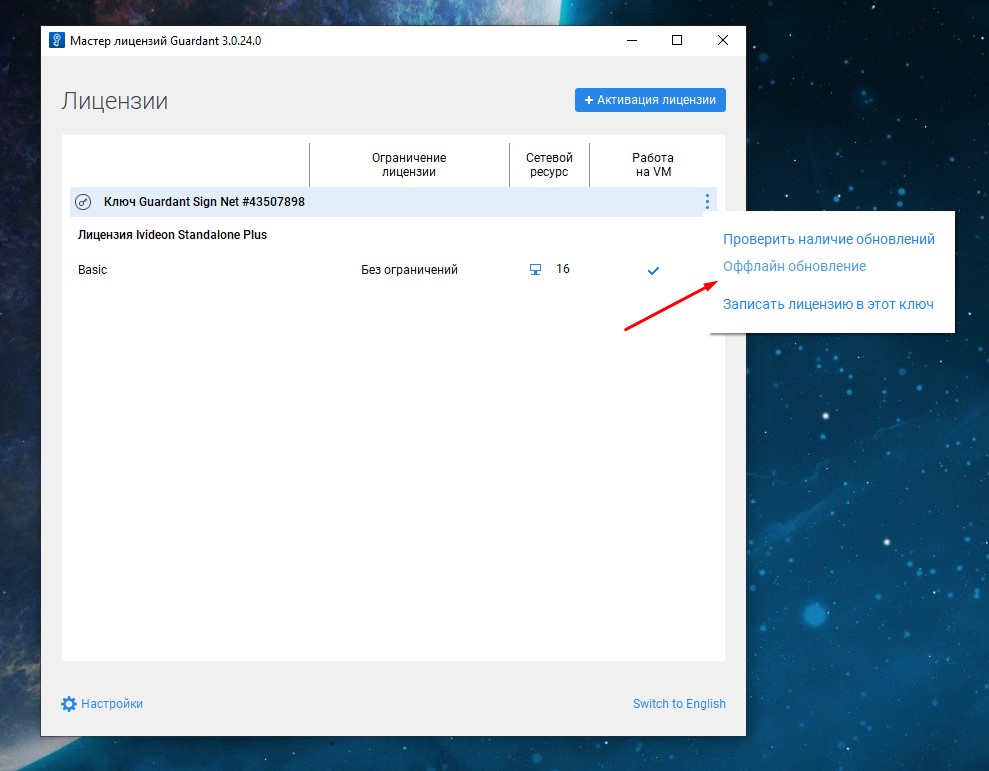The height and width of the screenshot is (771, 989).
Task: Open the three-dot menu for key #43507898
Action: click(x=707, y=201)
